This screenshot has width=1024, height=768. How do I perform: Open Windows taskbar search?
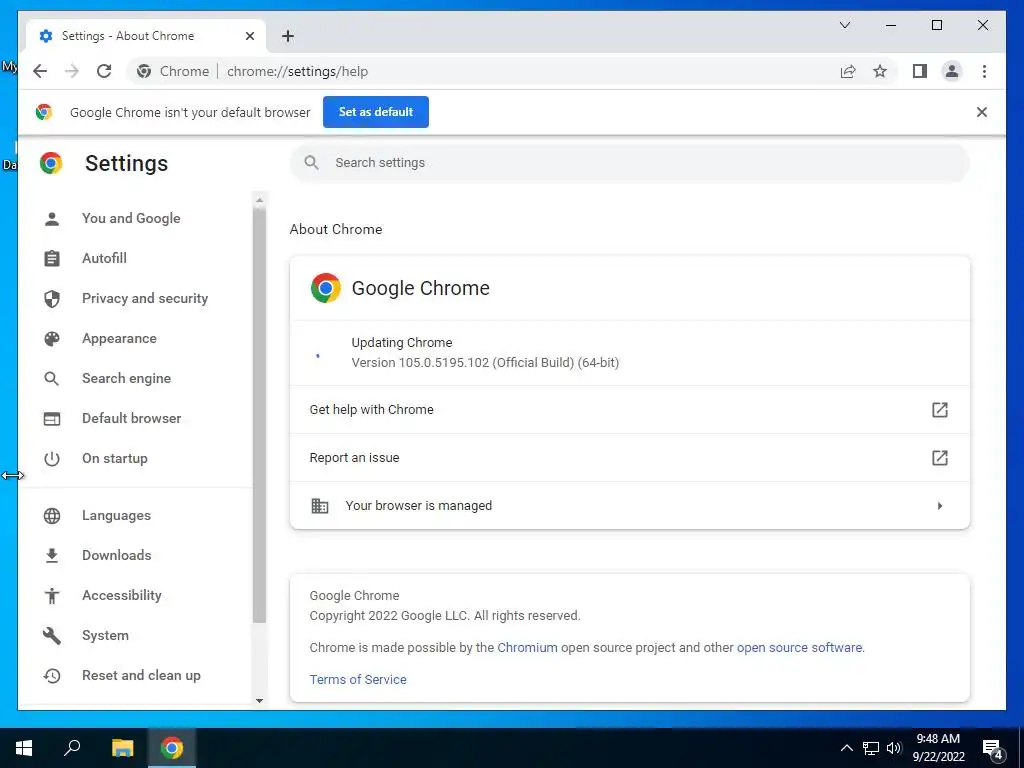pos(72,748)
